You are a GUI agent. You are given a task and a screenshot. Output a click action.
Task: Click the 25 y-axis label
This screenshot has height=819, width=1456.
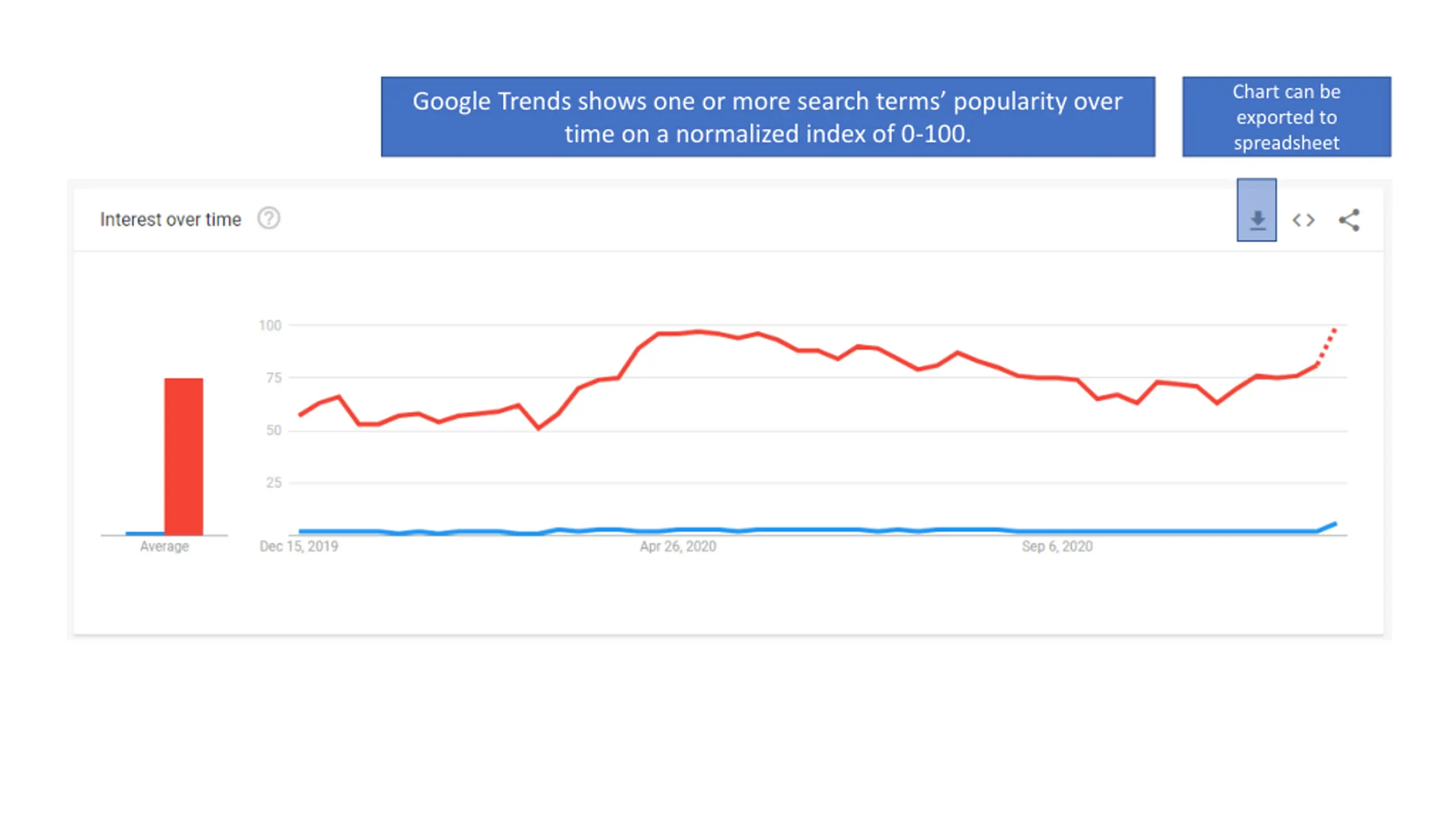(x=274, y=483)
